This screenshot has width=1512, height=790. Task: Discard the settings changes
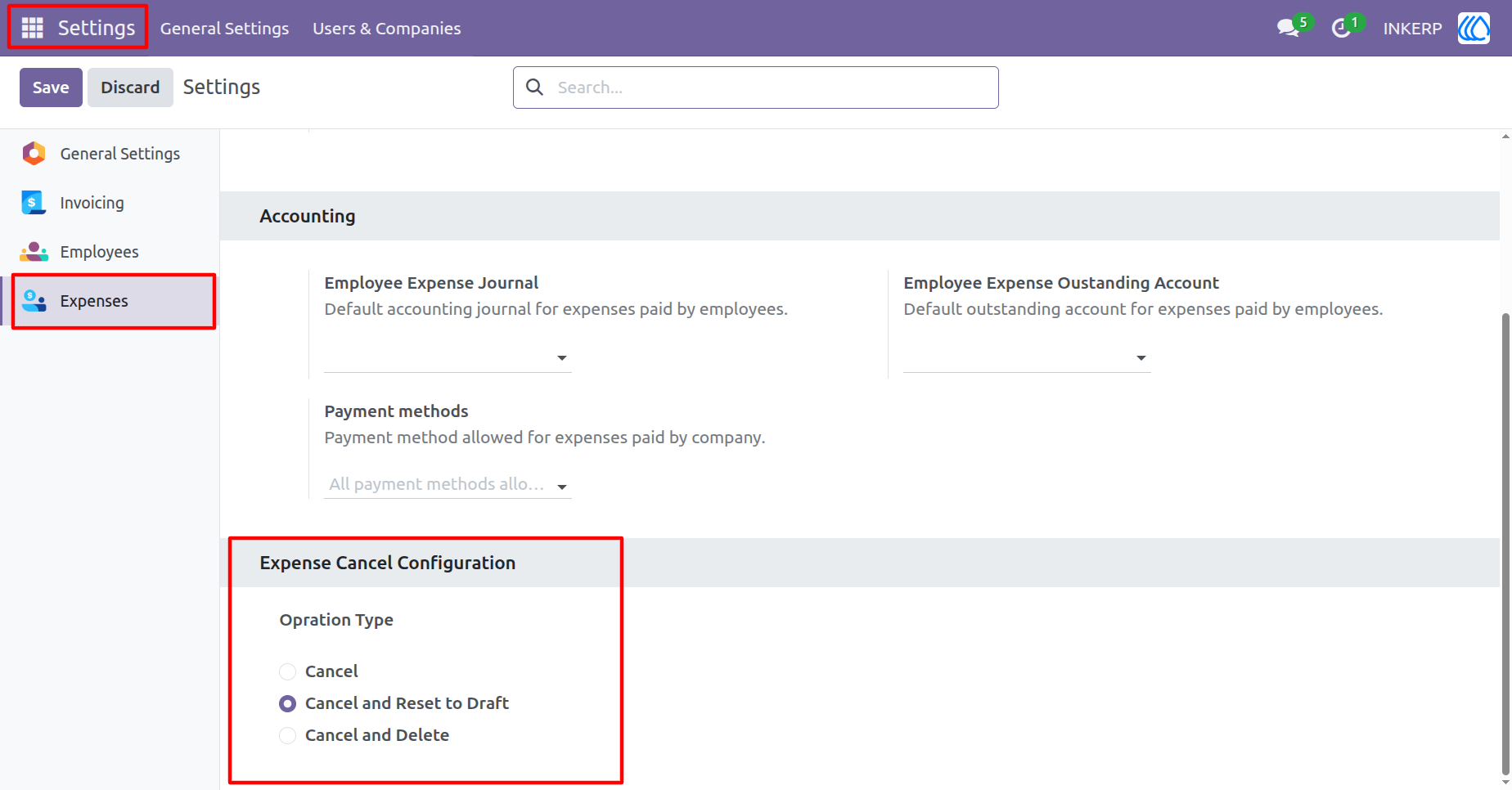(x=130, y=87)
